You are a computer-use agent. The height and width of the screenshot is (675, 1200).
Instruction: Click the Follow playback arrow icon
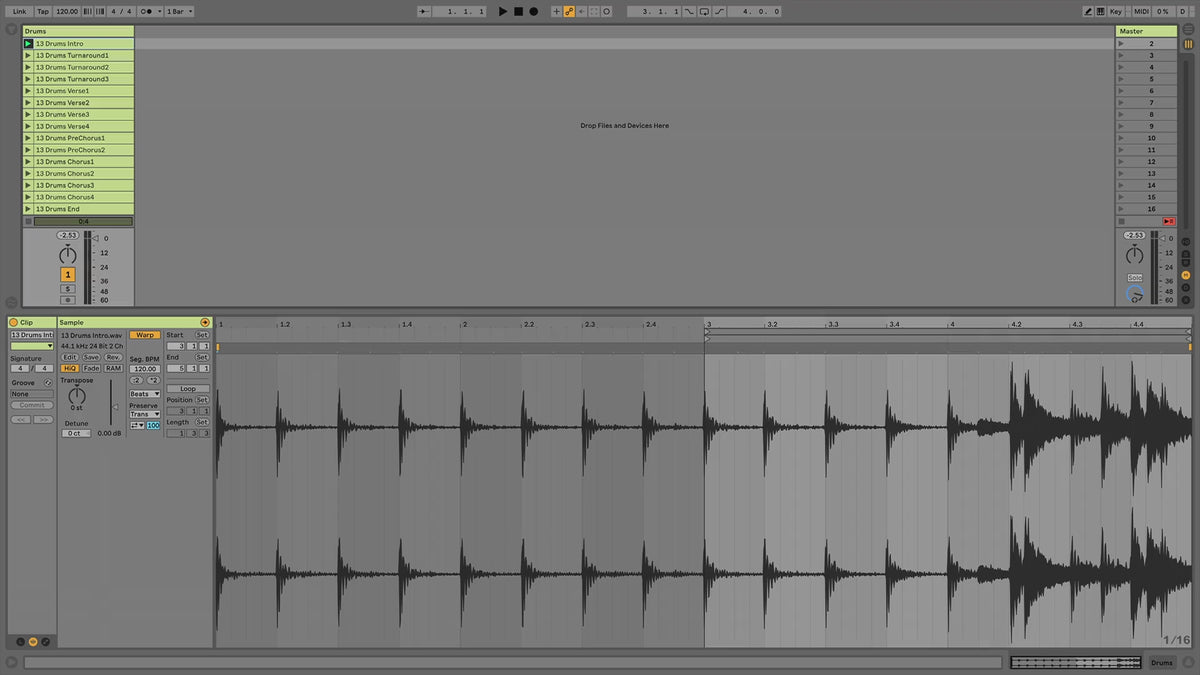(425, 11)
